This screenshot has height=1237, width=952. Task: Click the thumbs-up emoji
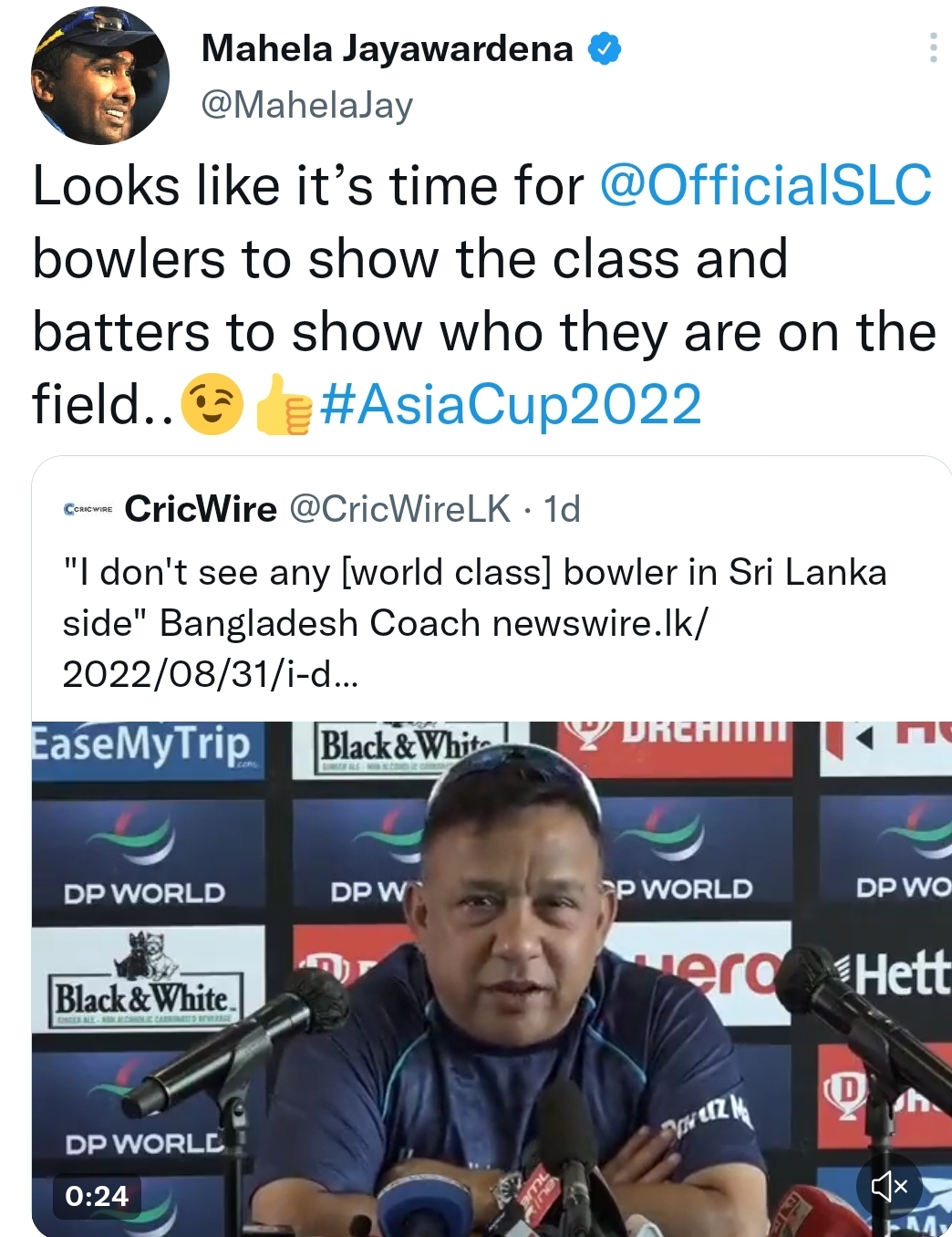[x=283, y=404]
